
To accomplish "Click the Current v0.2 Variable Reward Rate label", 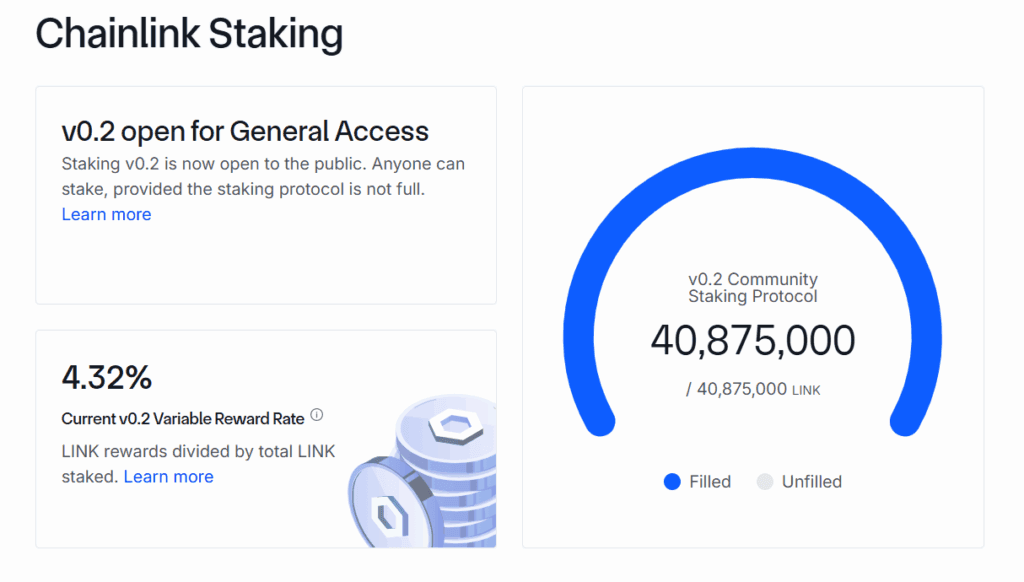I will (x=181, y=418).
